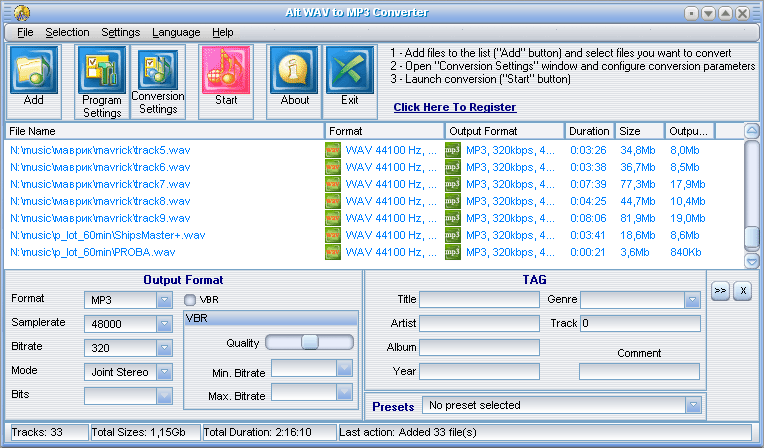Sort list by Duration column header

(590, 131)
